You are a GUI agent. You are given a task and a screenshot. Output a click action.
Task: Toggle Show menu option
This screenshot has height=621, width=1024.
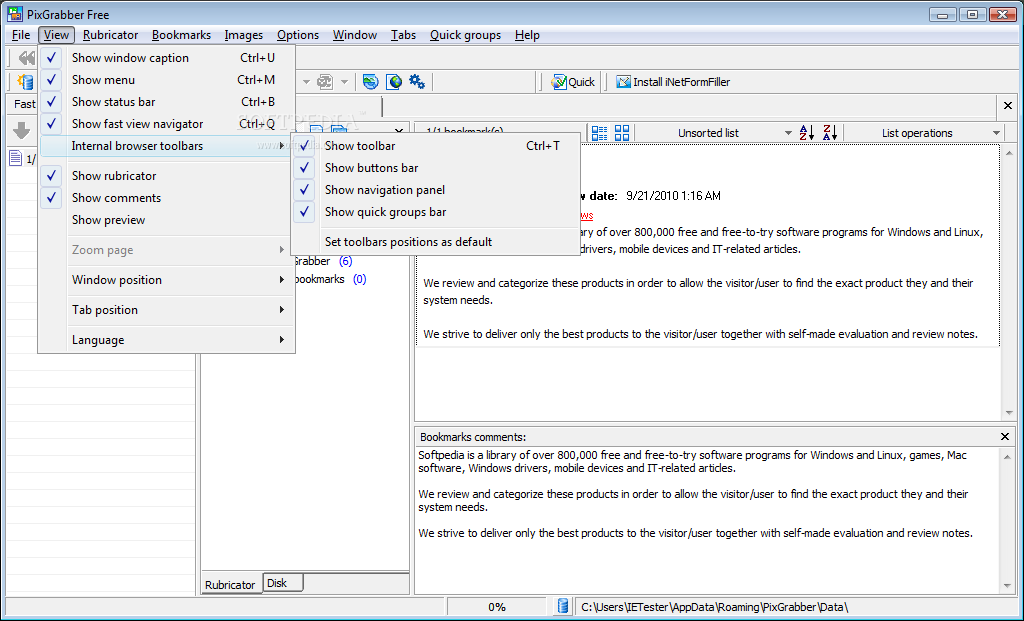click(x=167, y=80)
